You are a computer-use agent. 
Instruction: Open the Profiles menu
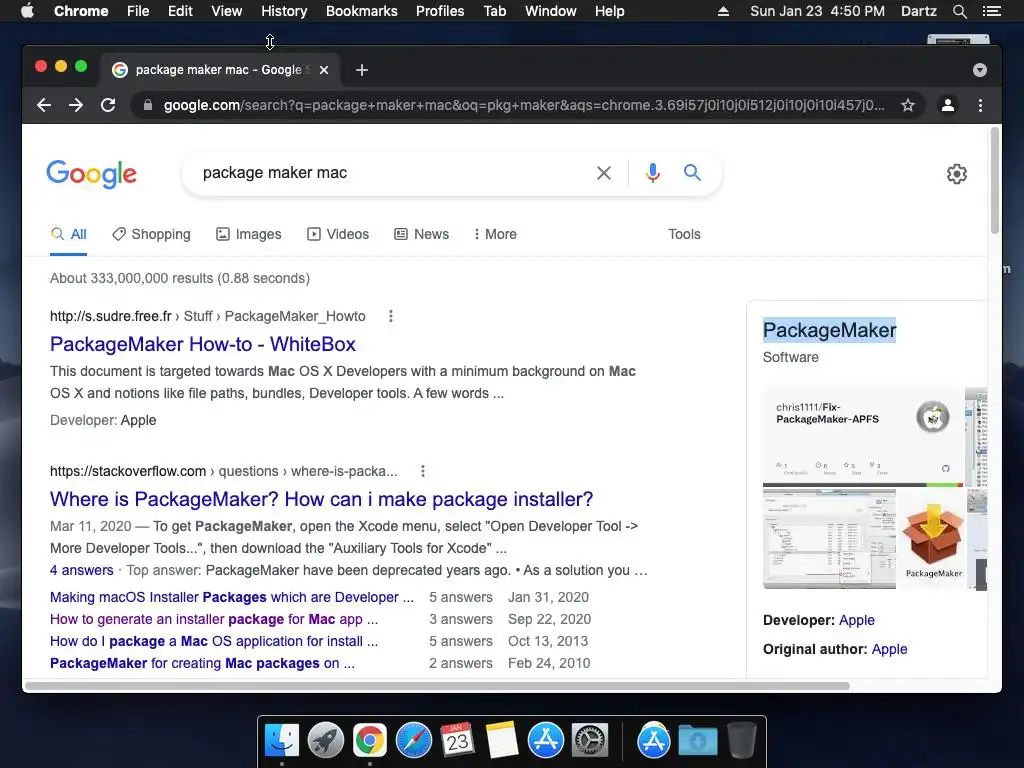click(x=440, y=11)
